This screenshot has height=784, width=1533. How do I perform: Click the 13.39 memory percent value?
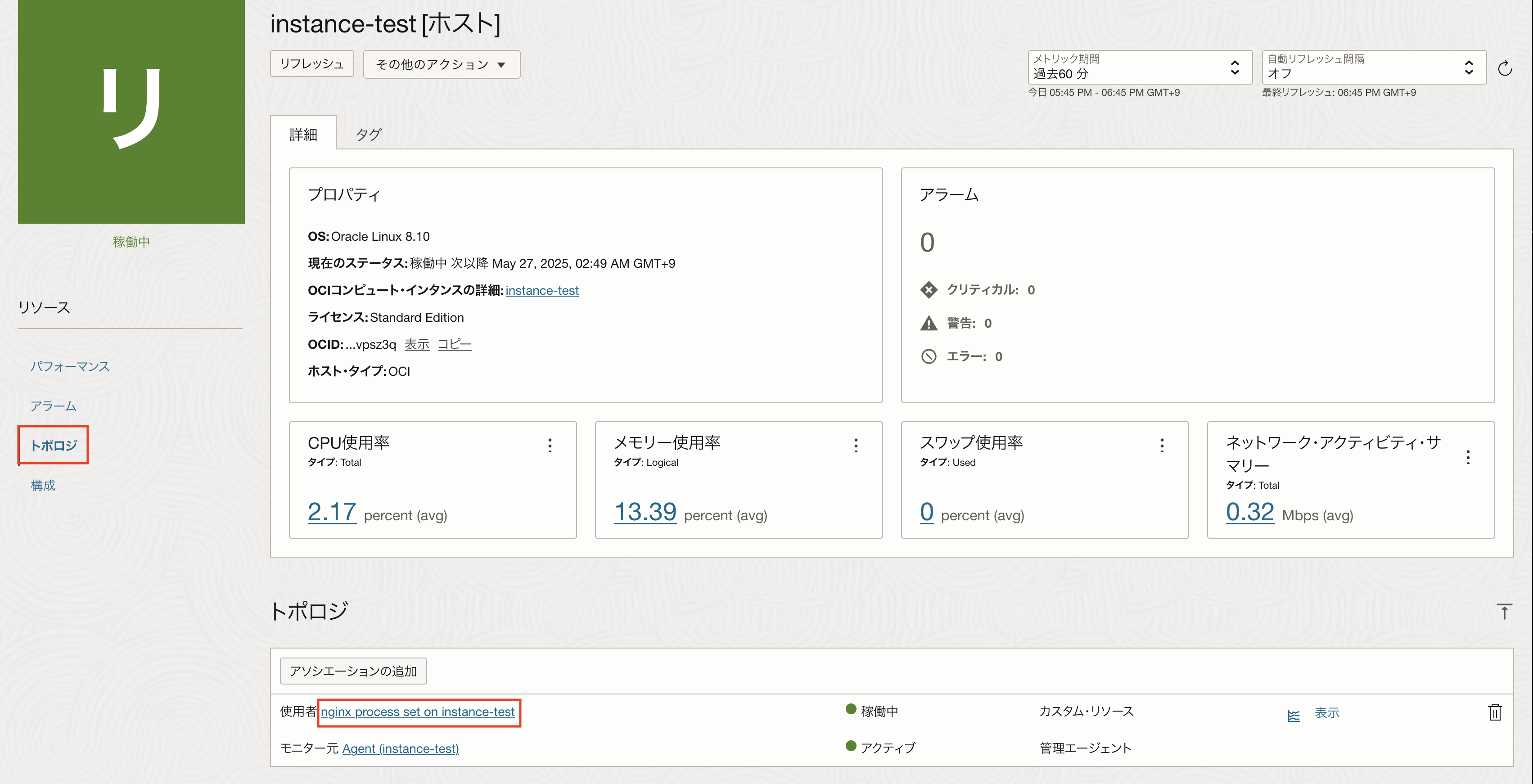pyautogui.click(x=645, y=512)
